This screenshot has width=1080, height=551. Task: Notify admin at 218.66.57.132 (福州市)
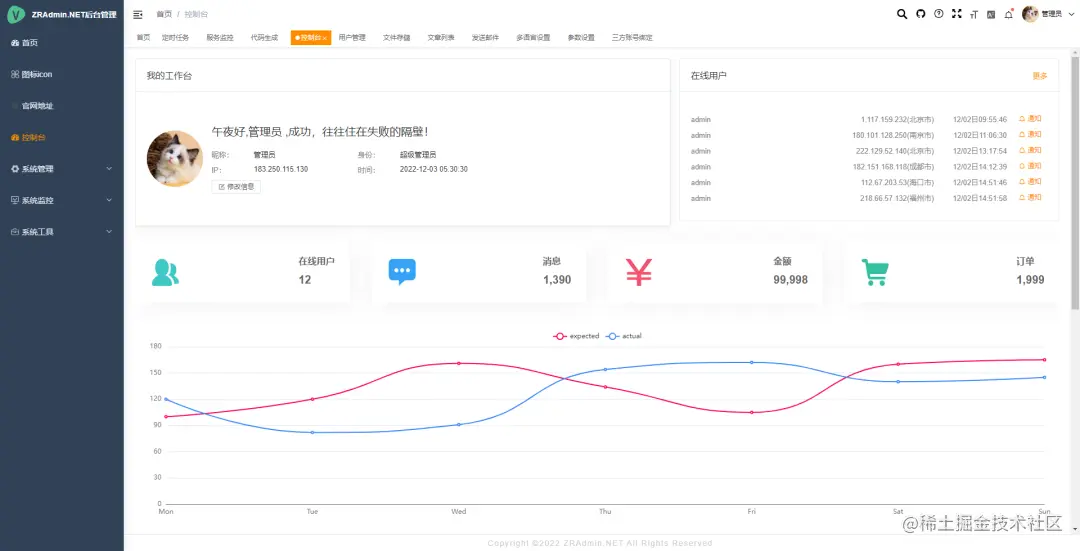(1030, 198)
